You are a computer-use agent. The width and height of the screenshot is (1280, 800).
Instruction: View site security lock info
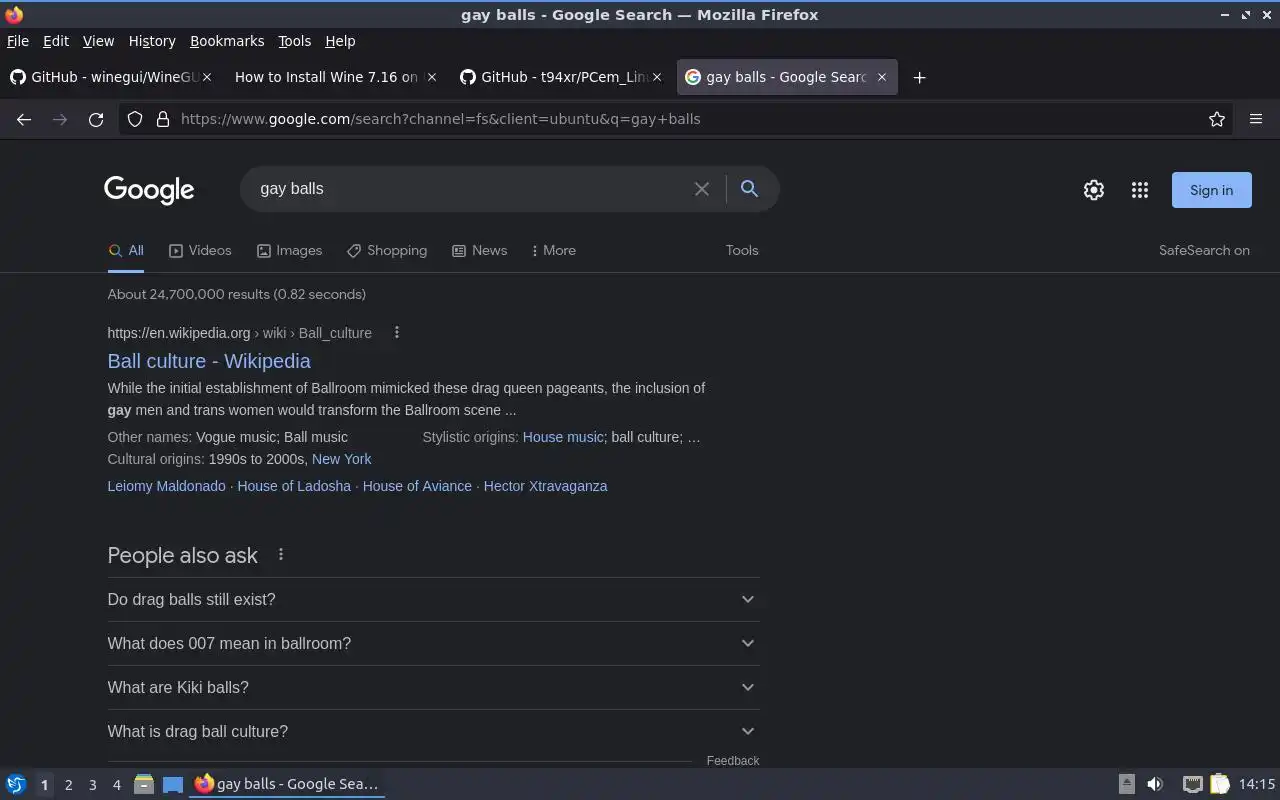pyautogui.click(x=163, y=119)
